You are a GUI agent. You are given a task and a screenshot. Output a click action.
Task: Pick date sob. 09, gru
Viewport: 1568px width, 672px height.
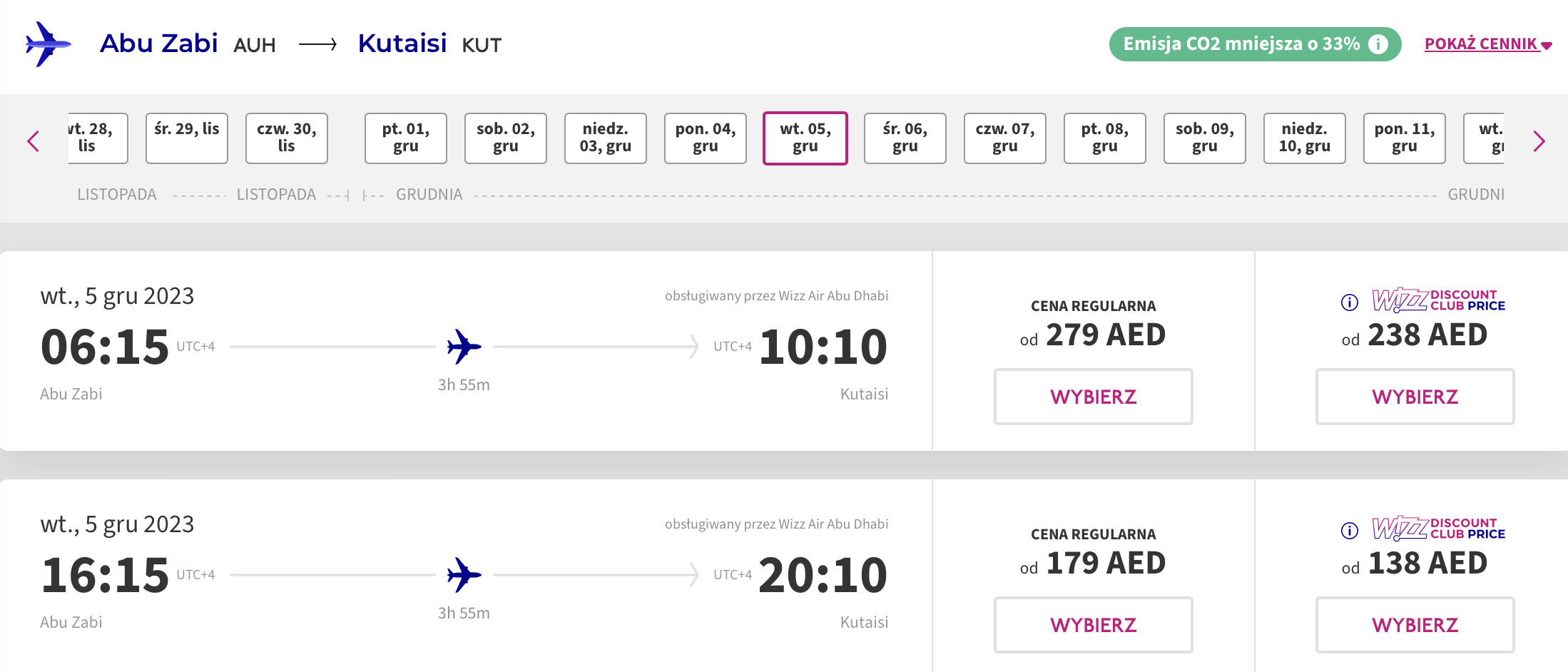[1205, 138]
